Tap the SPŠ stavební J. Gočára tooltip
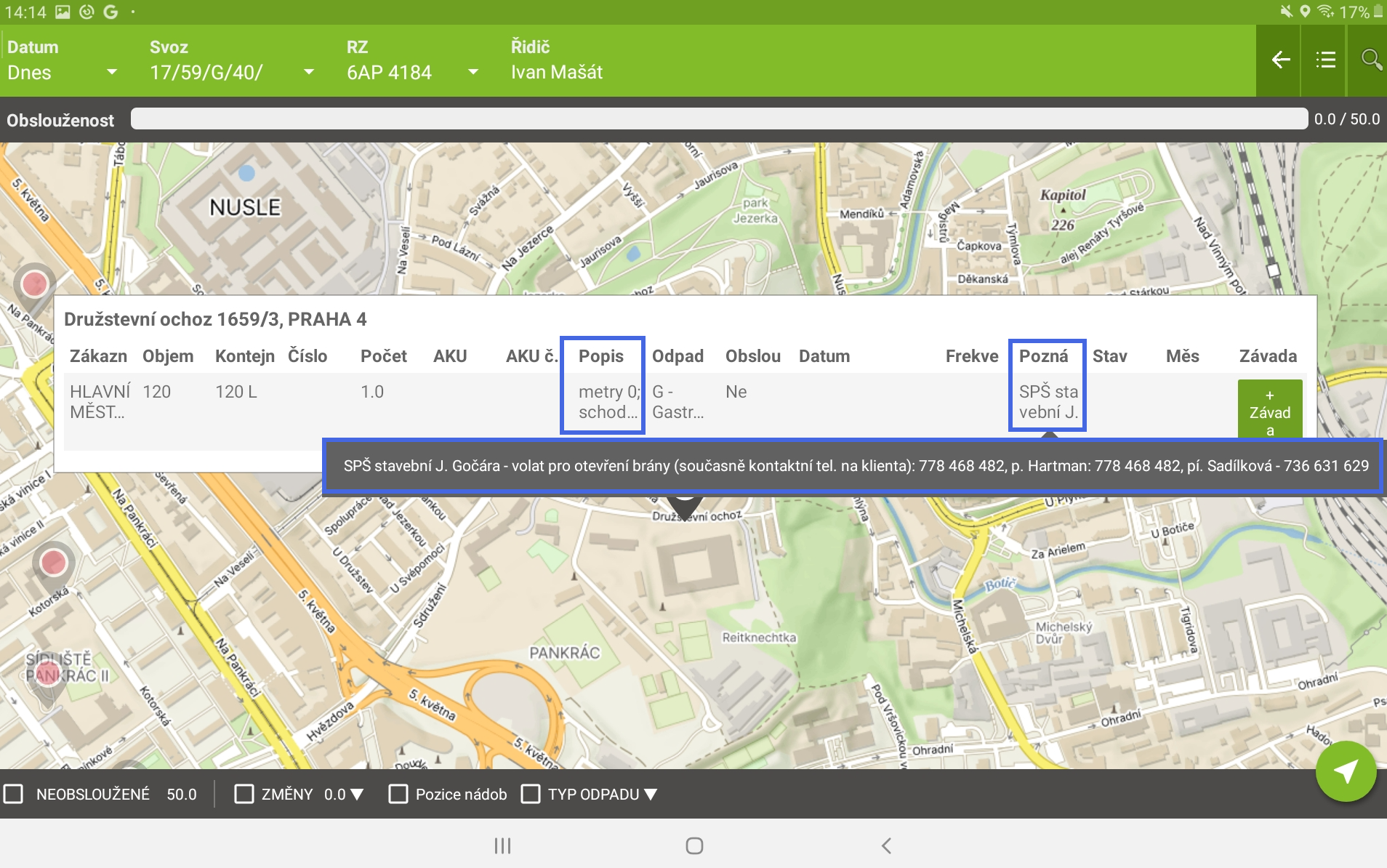This screenshot has width=1387, height=868. point(853,467)
